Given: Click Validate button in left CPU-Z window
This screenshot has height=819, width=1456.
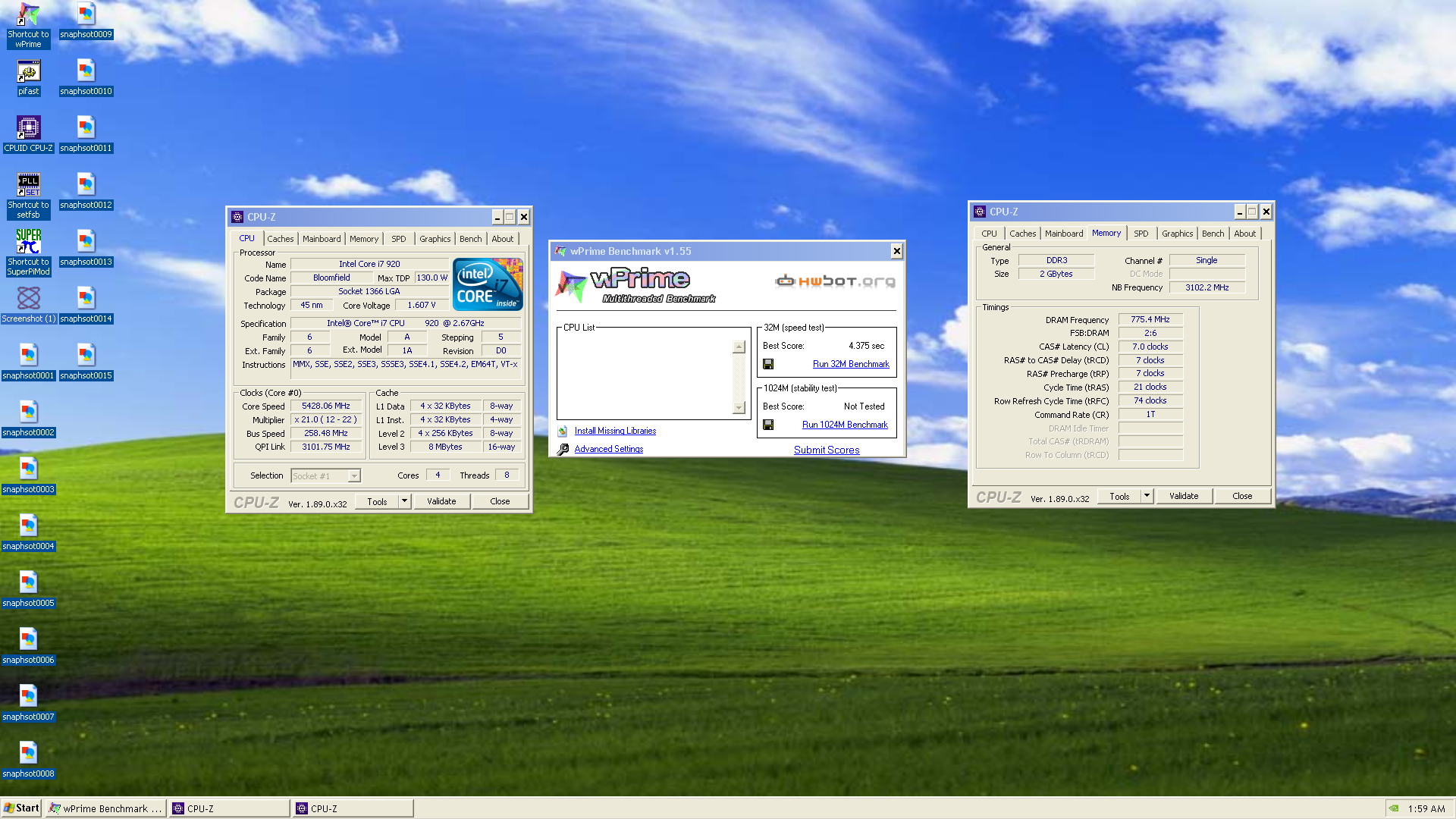Looking at the screenshot, I should 441,501.
